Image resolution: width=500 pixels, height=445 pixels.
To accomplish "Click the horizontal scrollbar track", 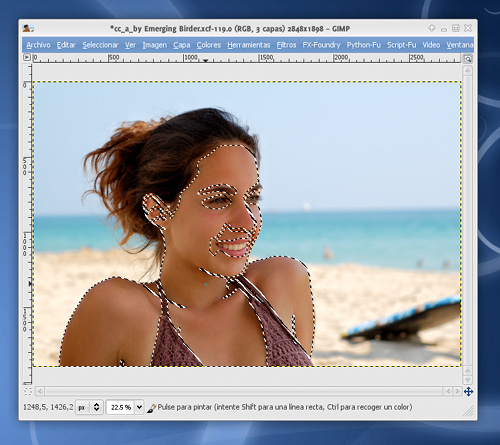I will [243, 391].
